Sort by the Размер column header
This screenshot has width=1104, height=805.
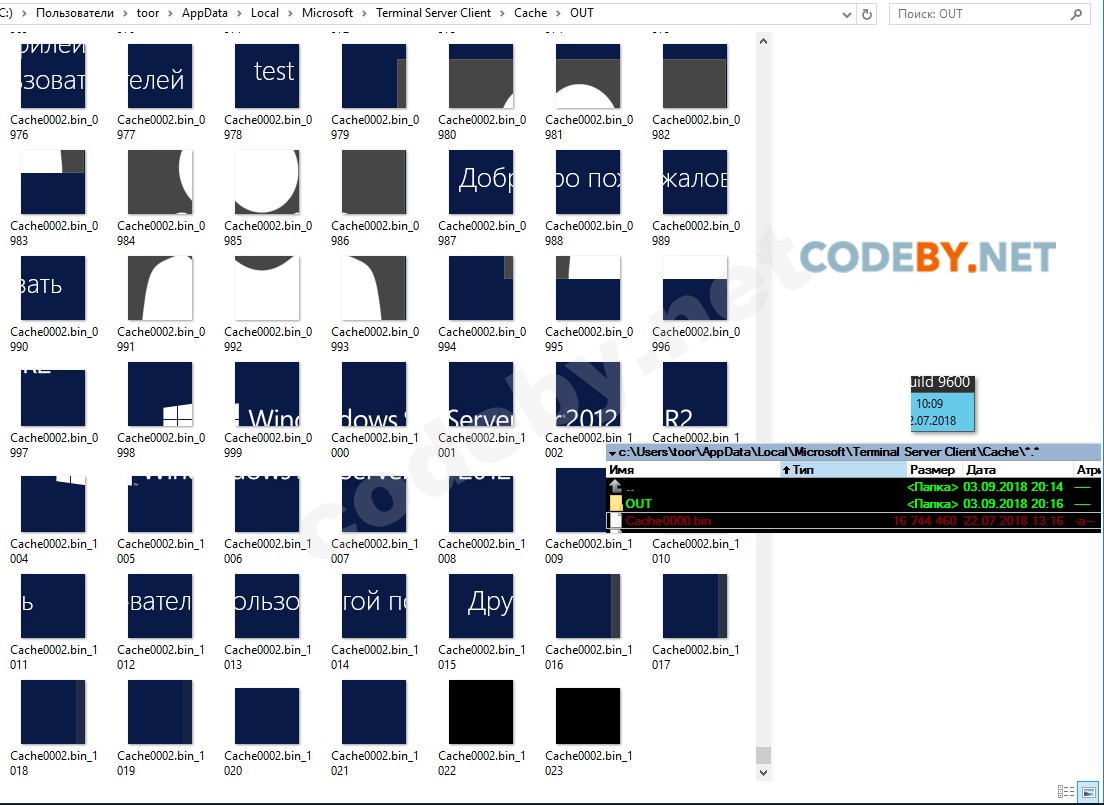[x=934, y=469]
